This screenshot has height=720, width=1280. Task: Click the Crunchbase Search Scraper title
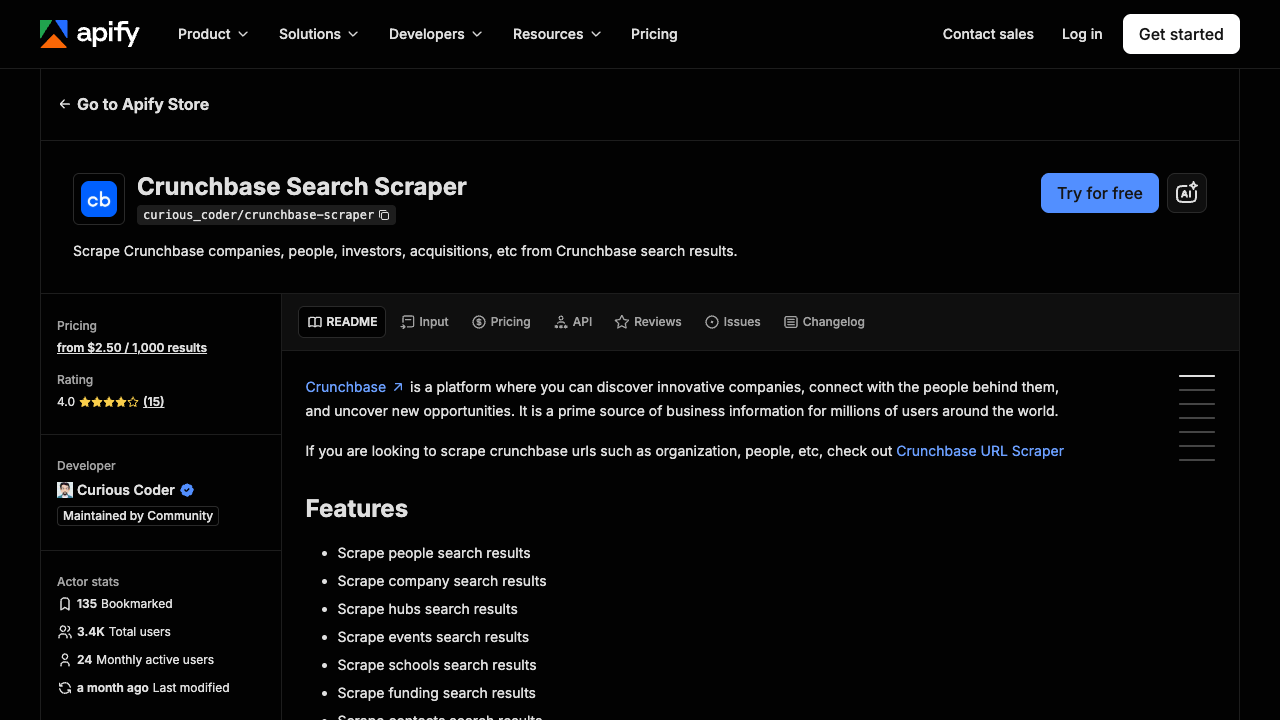coord(302,187)
